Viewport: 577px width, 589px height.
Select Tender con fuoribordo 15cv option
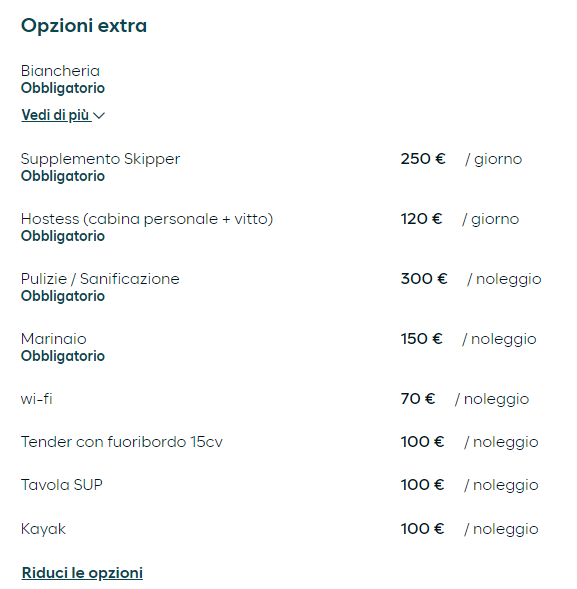[122, 442]
